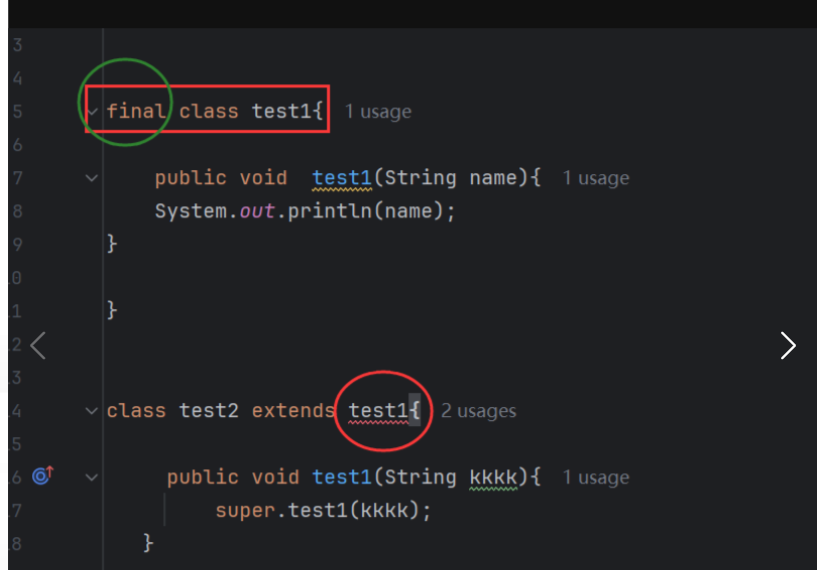This screenshot has width=817, height=570.
Task: Open "1 usage" hint after test1(String kkkk)
Action: coord(595,477)
